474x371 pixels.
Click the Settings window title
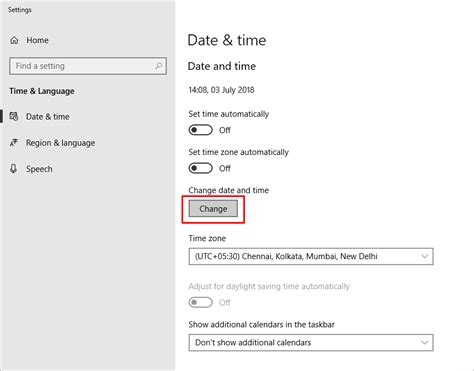click(x=20, y=10)
